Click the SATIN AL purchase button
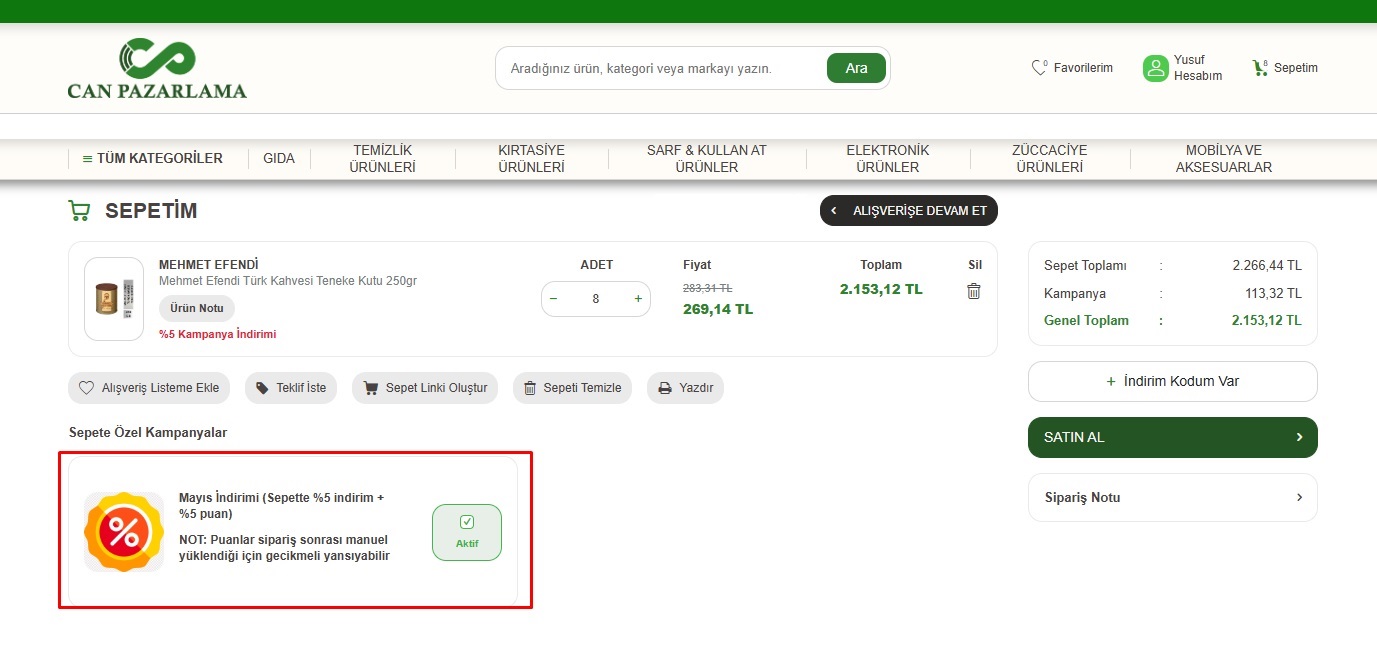Viewport: 1377px width, 671px height. coord(1173,437)
